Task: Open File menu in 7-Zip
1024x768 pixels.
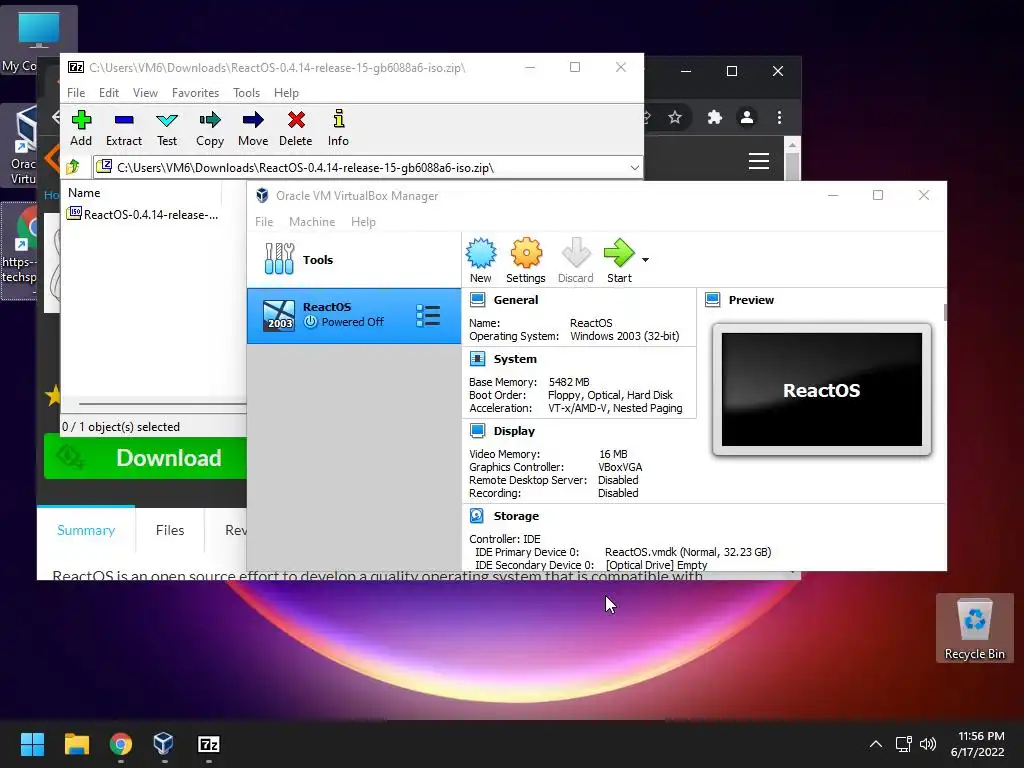Action: point(76,93)
